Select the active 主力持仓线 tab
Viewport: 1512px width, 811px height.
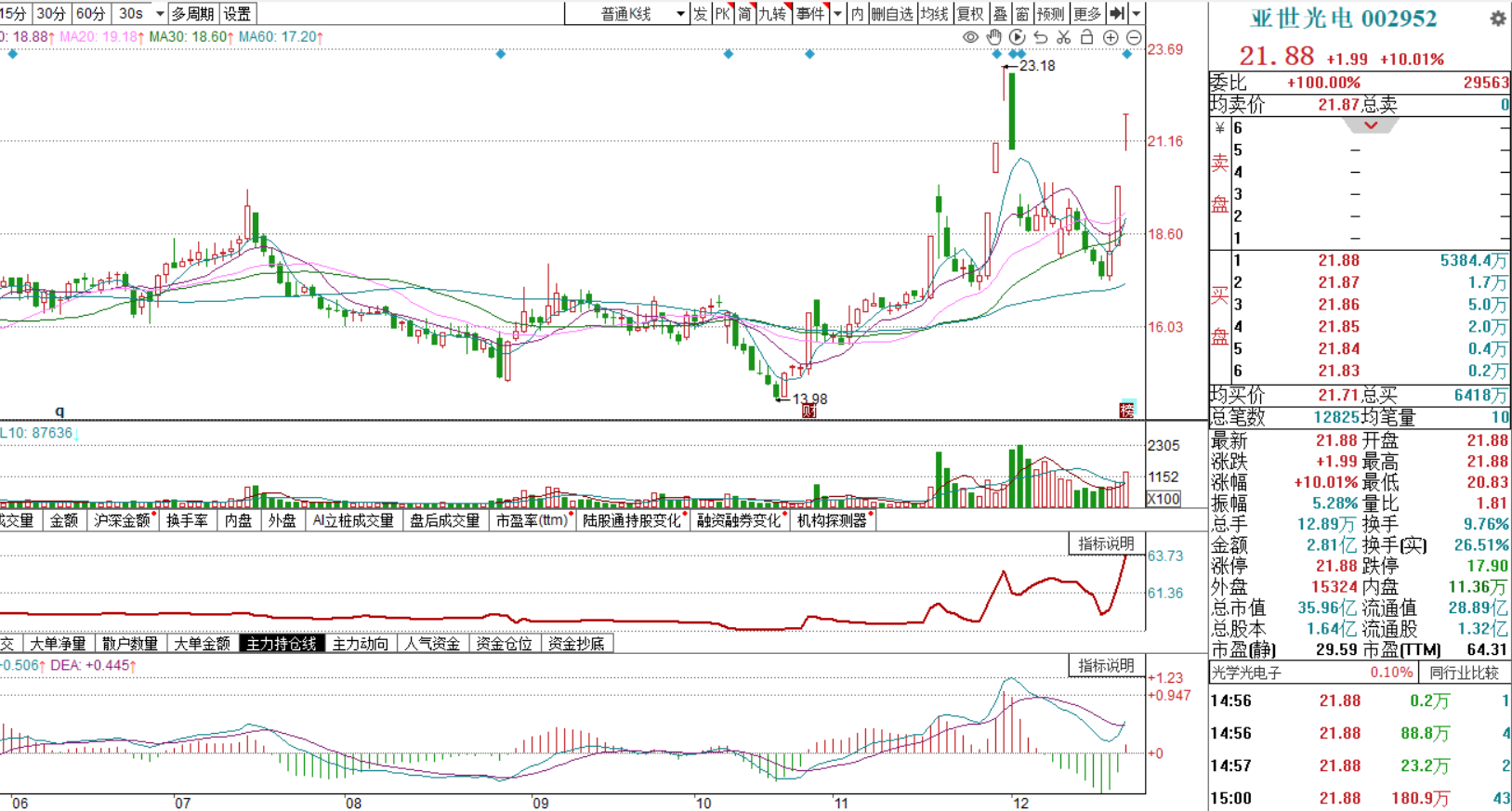pos(282,643)
